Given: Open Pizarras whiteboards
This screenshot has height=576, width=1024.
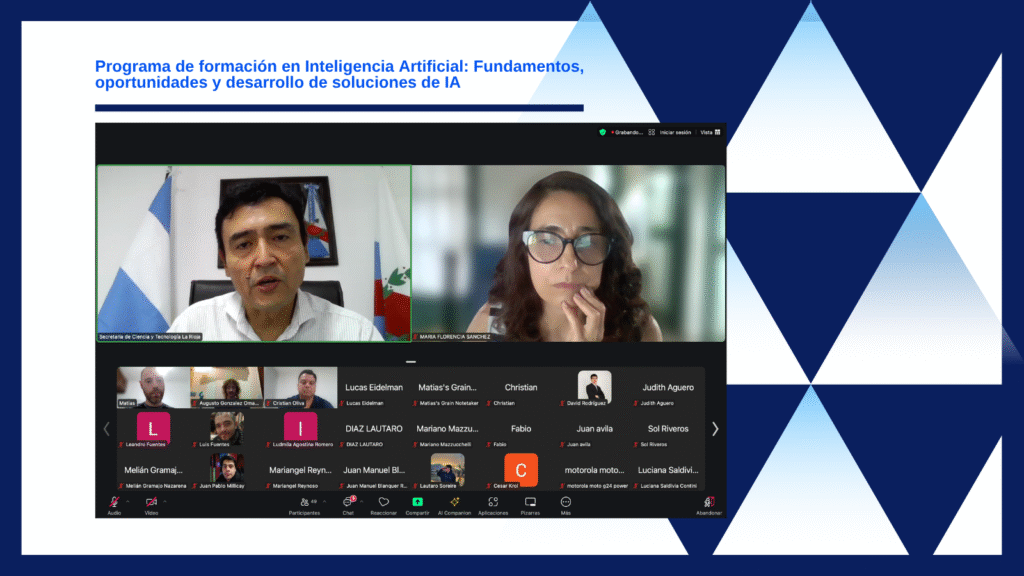Looking at the screenshot, I should tap(530, 503).
